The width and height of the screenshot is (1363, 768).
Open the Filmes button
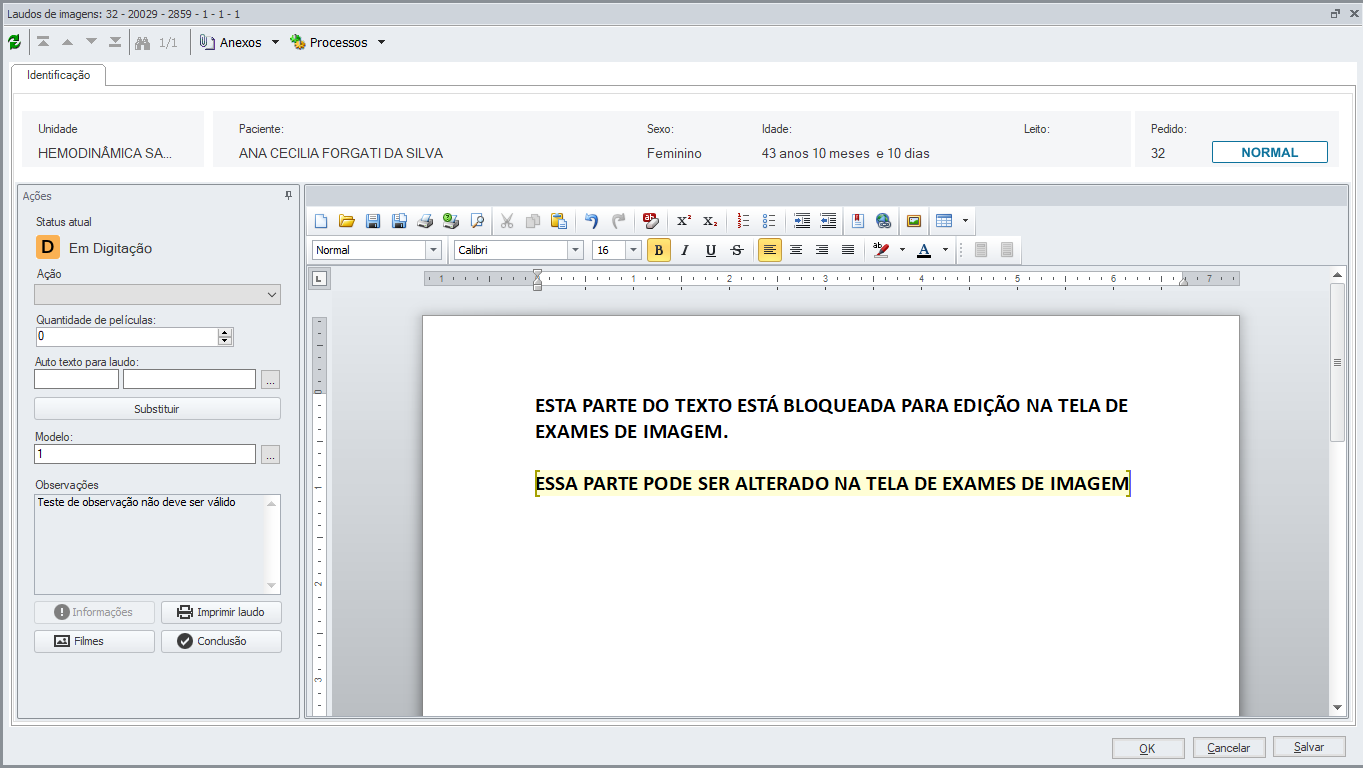pos(94,641)
